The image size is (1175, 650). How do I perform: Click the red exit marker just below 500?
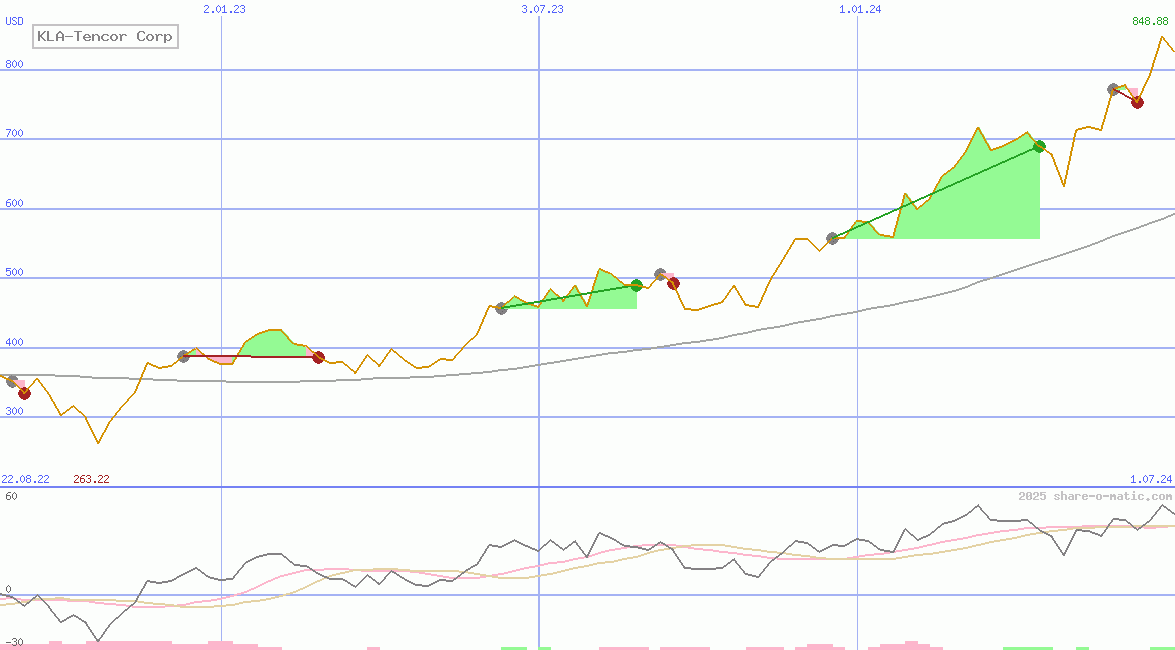(x=673, y=283)
